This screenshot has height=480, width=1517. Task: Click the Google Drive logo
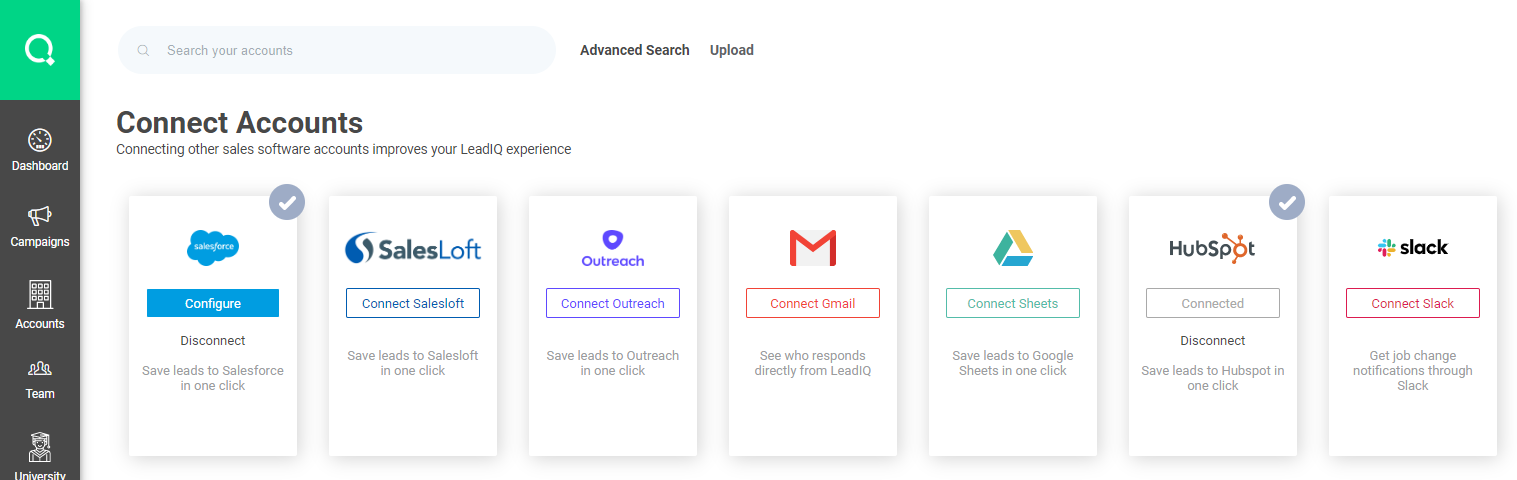[x=1013, y=248]
